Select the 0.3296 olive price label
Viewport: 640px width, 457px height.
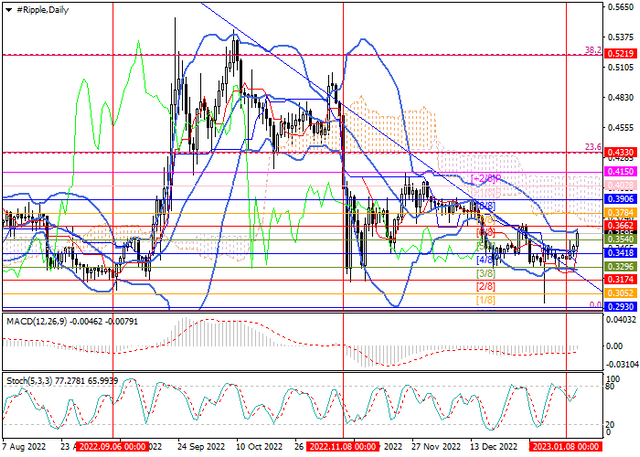point(620,267)
